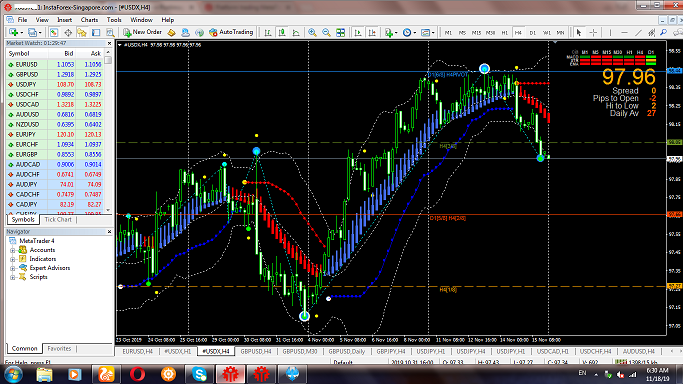The width and height of the screenshot is (683, 384).
Task: Open the Charts menu
Action: [89, 20]
